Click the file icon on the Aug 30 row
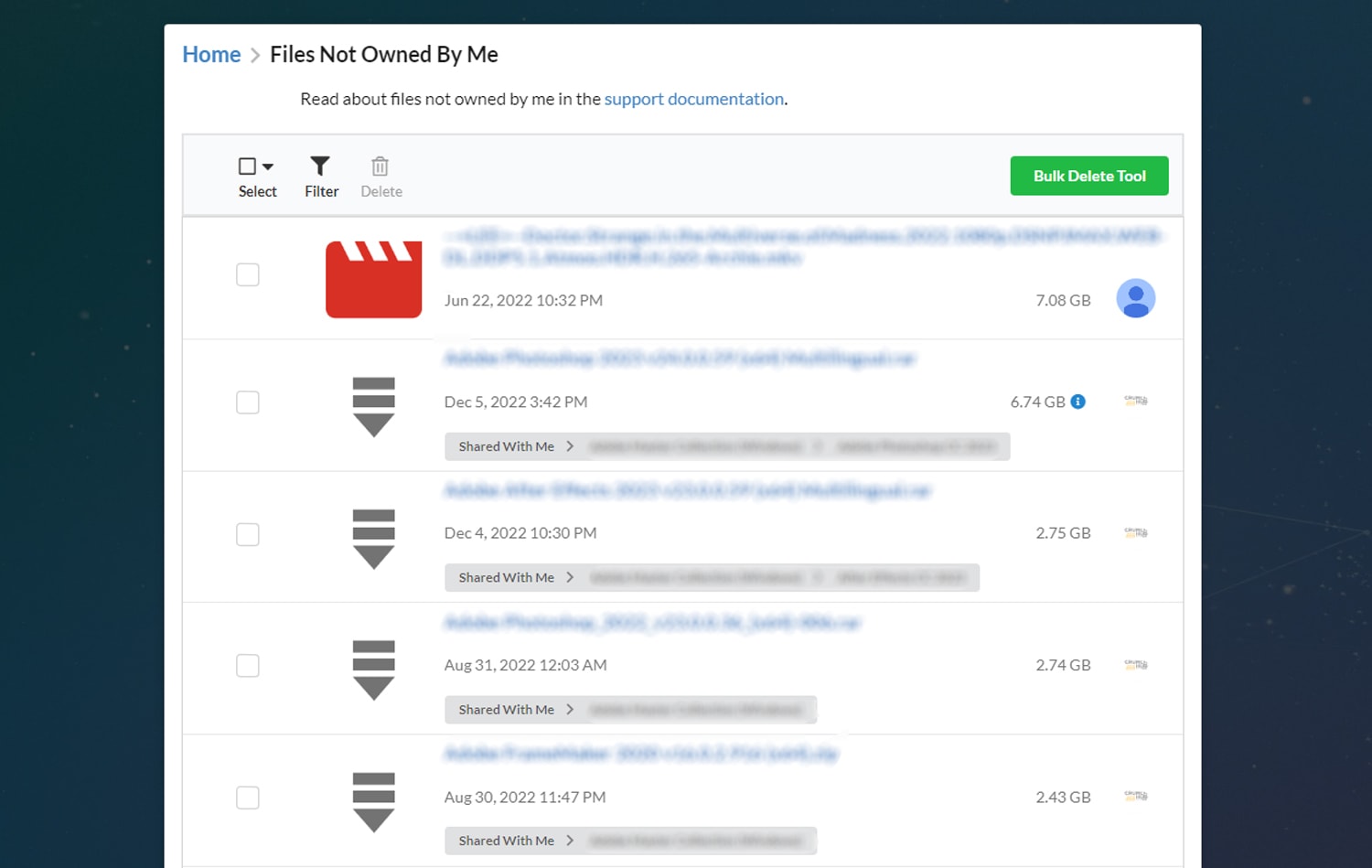This screenshot has height=868, width=1372. click(x=373, y=801)
